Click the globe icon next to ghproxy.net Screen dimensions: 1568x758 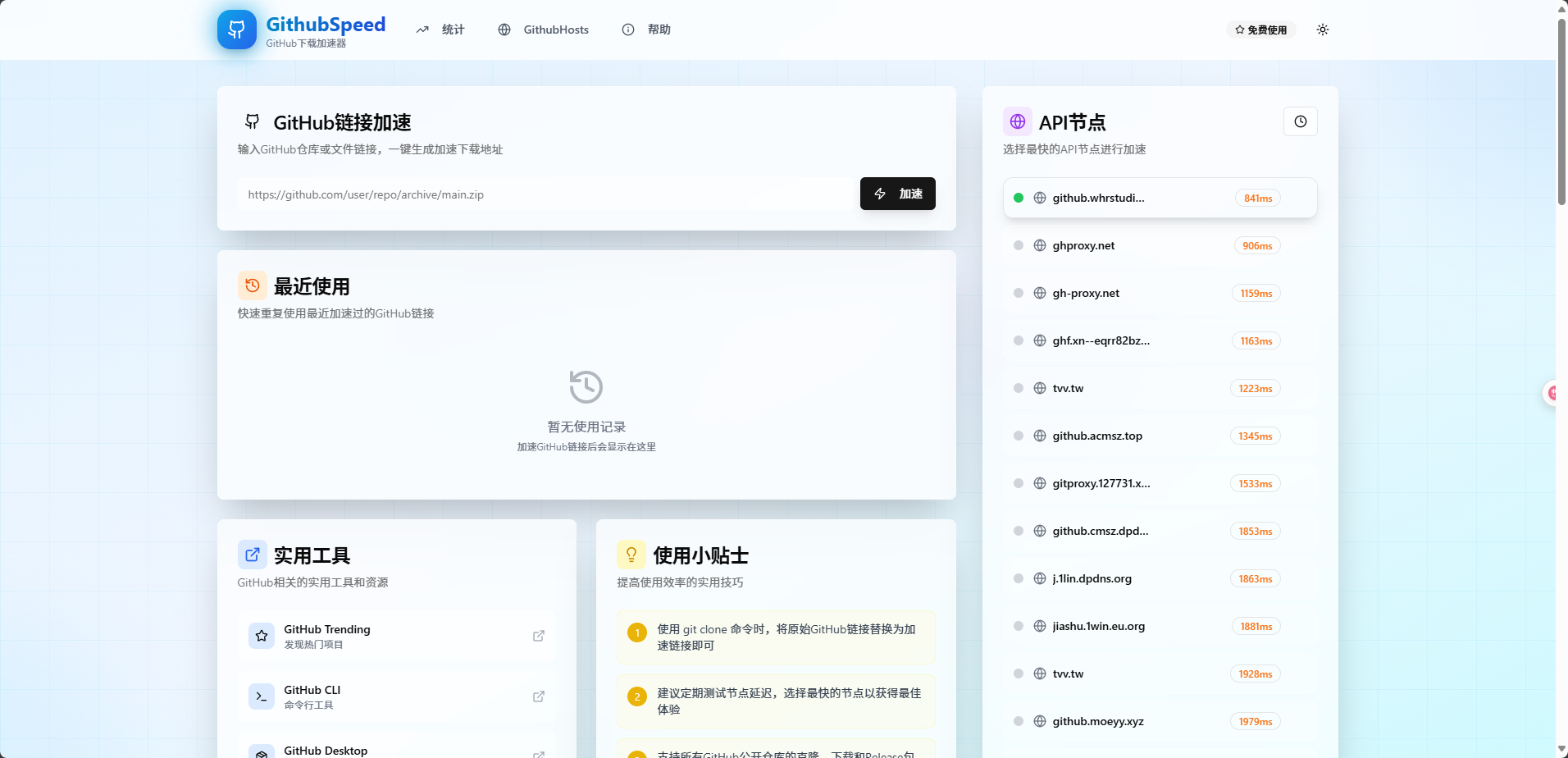(1039, 244)
